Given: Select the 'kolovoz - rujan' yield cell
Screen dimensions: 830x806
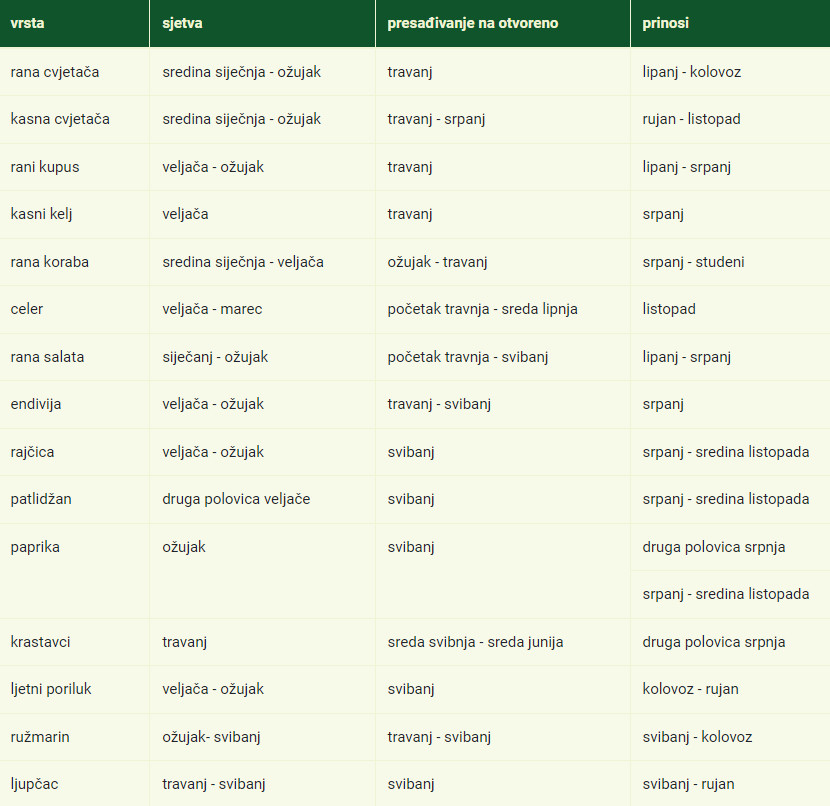Looking at the screenshot, I should coord(690,689).
